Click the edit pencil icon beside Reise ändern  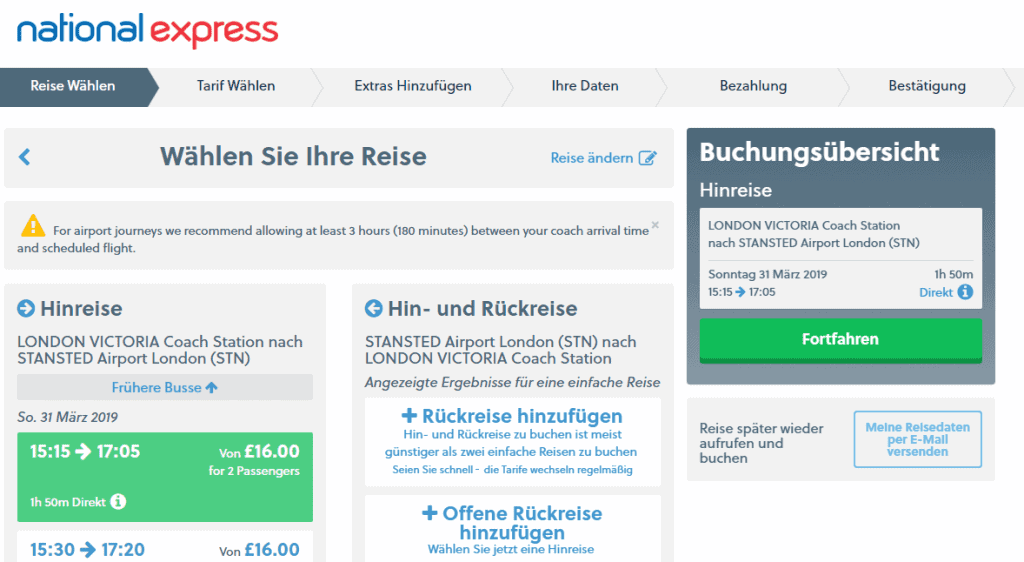click(x=647, y=158)
